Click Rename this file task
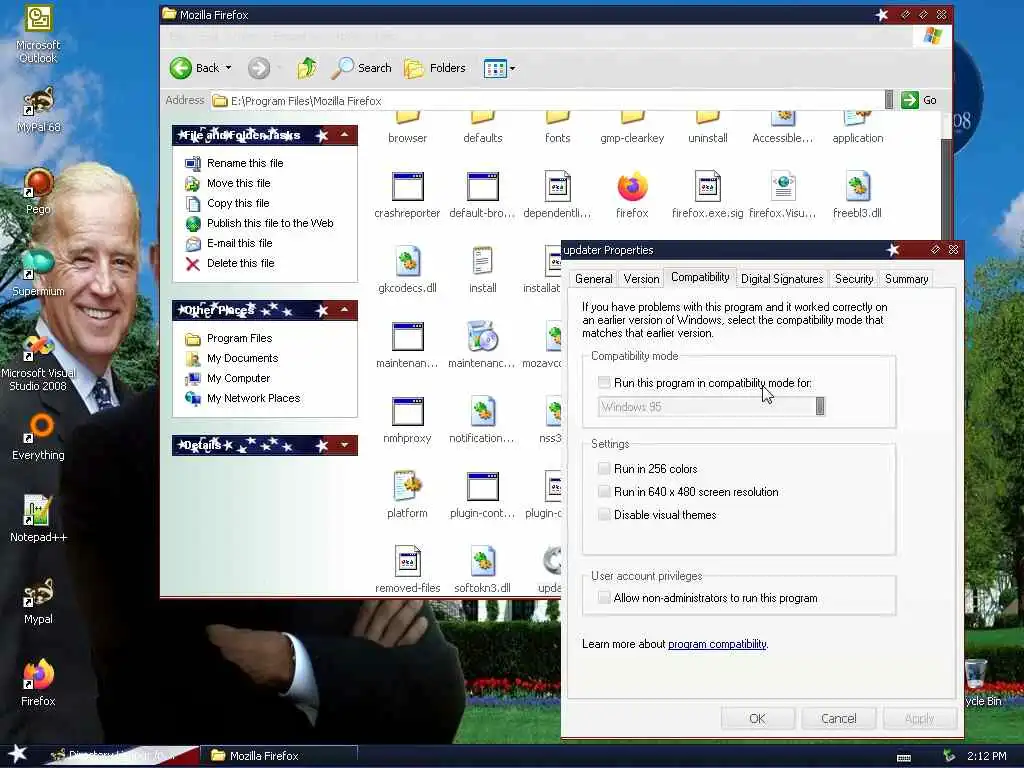 [x=245, y=163]
